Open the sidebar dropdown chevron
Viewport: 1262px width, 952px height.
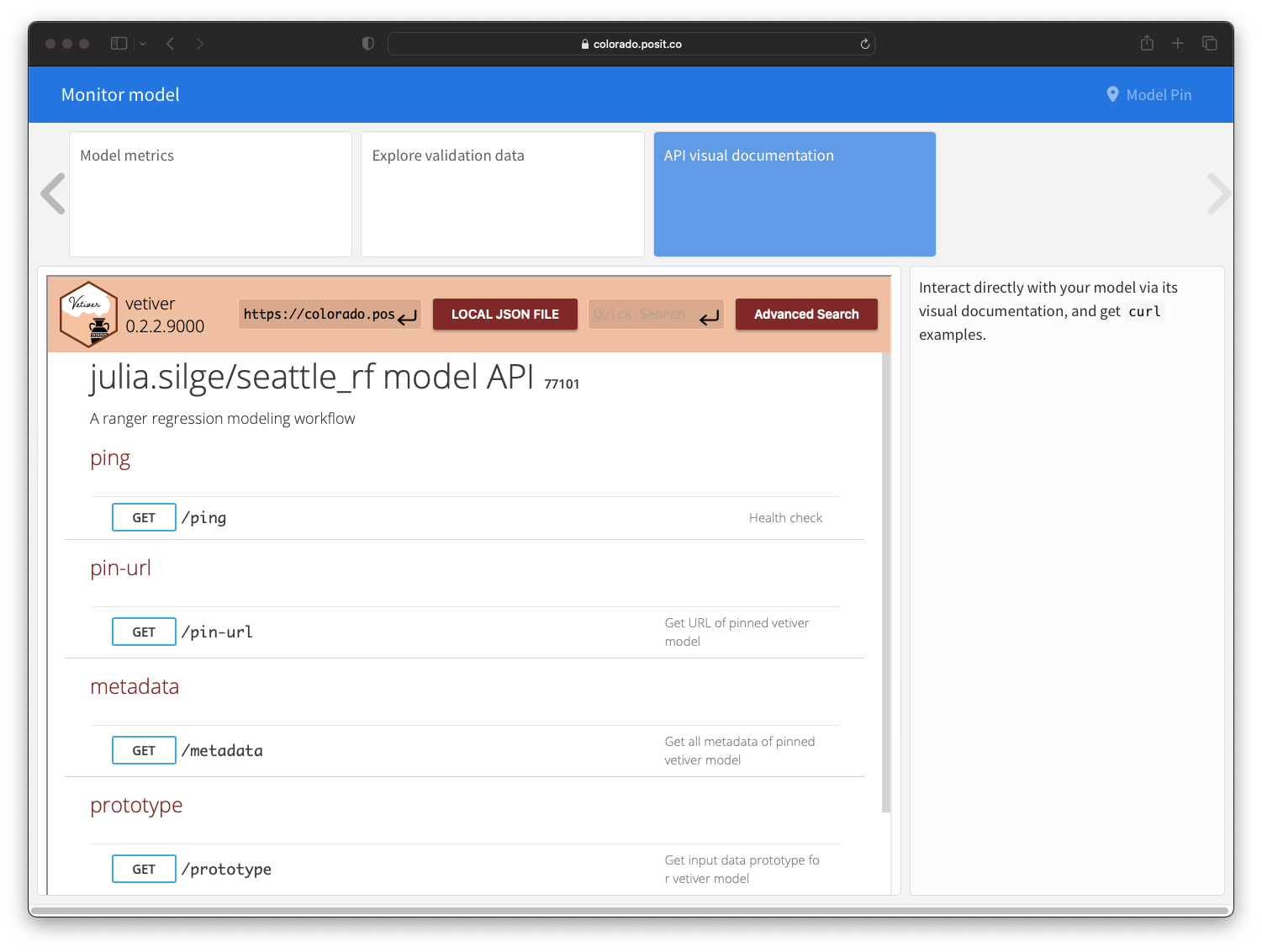pos(143,44)
